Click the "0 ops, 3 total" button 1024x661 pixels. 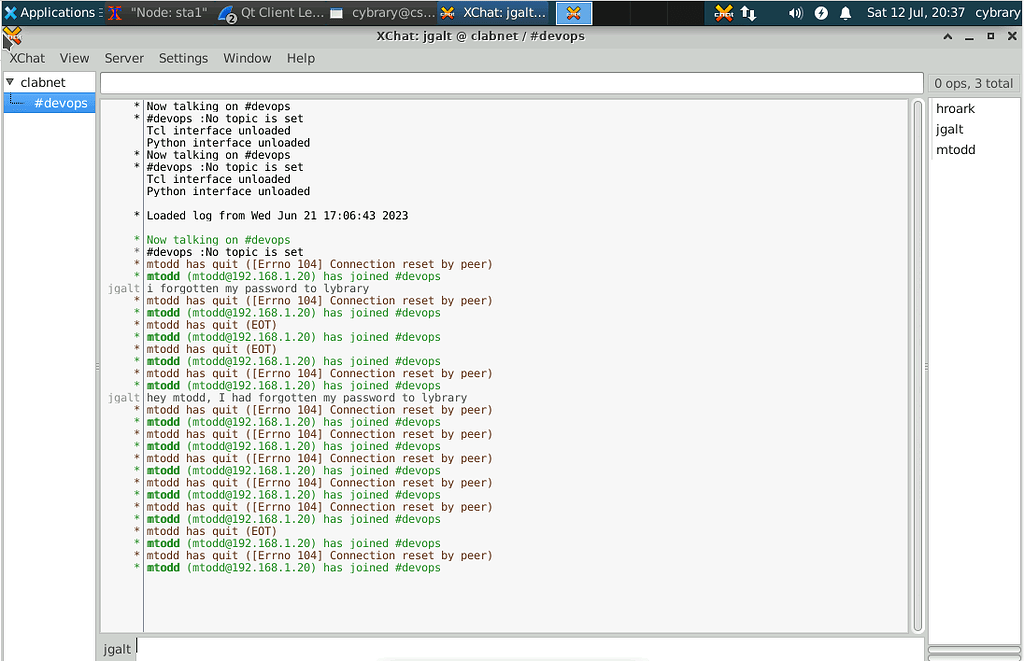coord(975,82)
